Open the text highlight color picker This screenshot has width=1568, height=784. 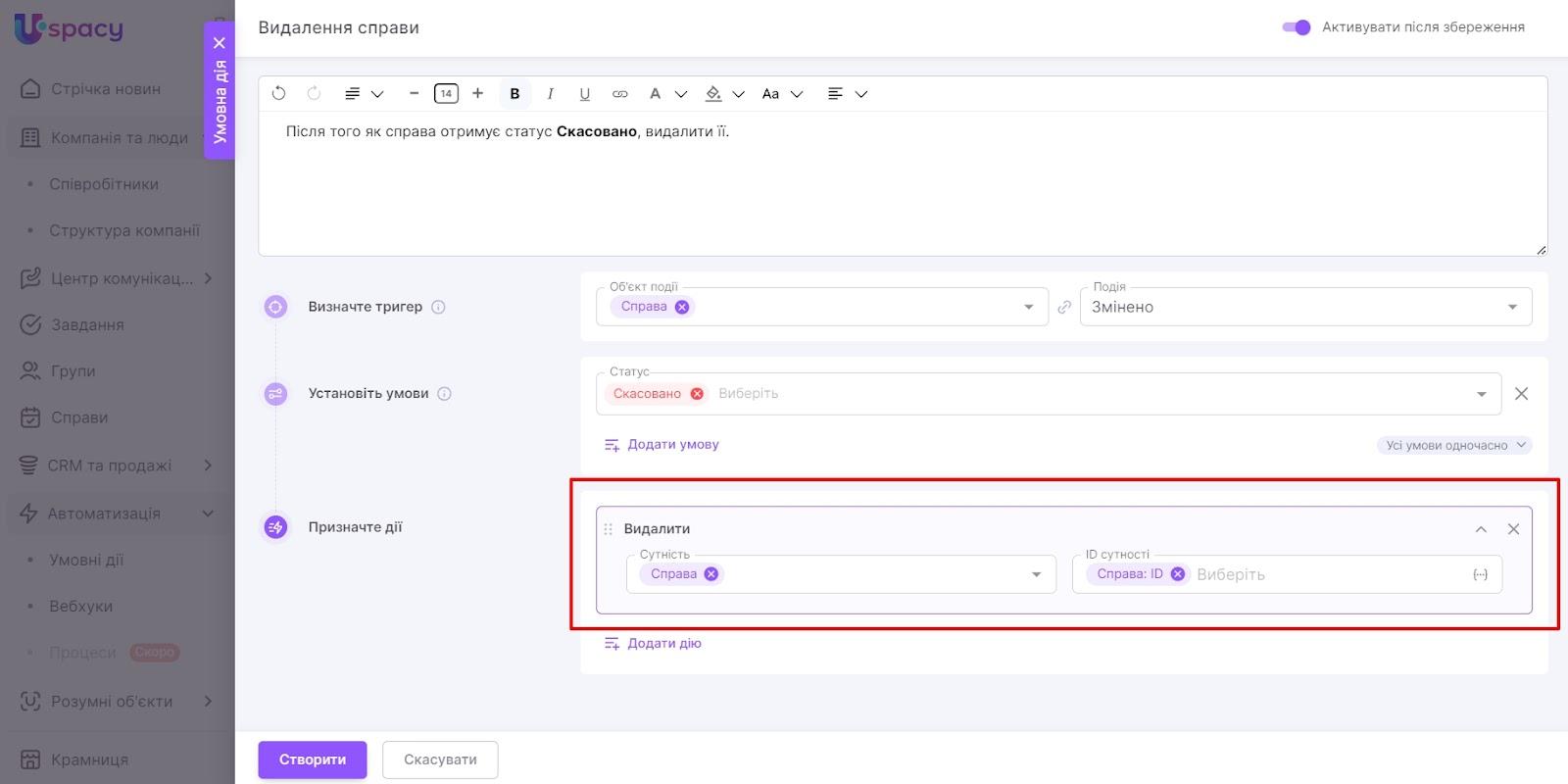click(x=714, y=94)
